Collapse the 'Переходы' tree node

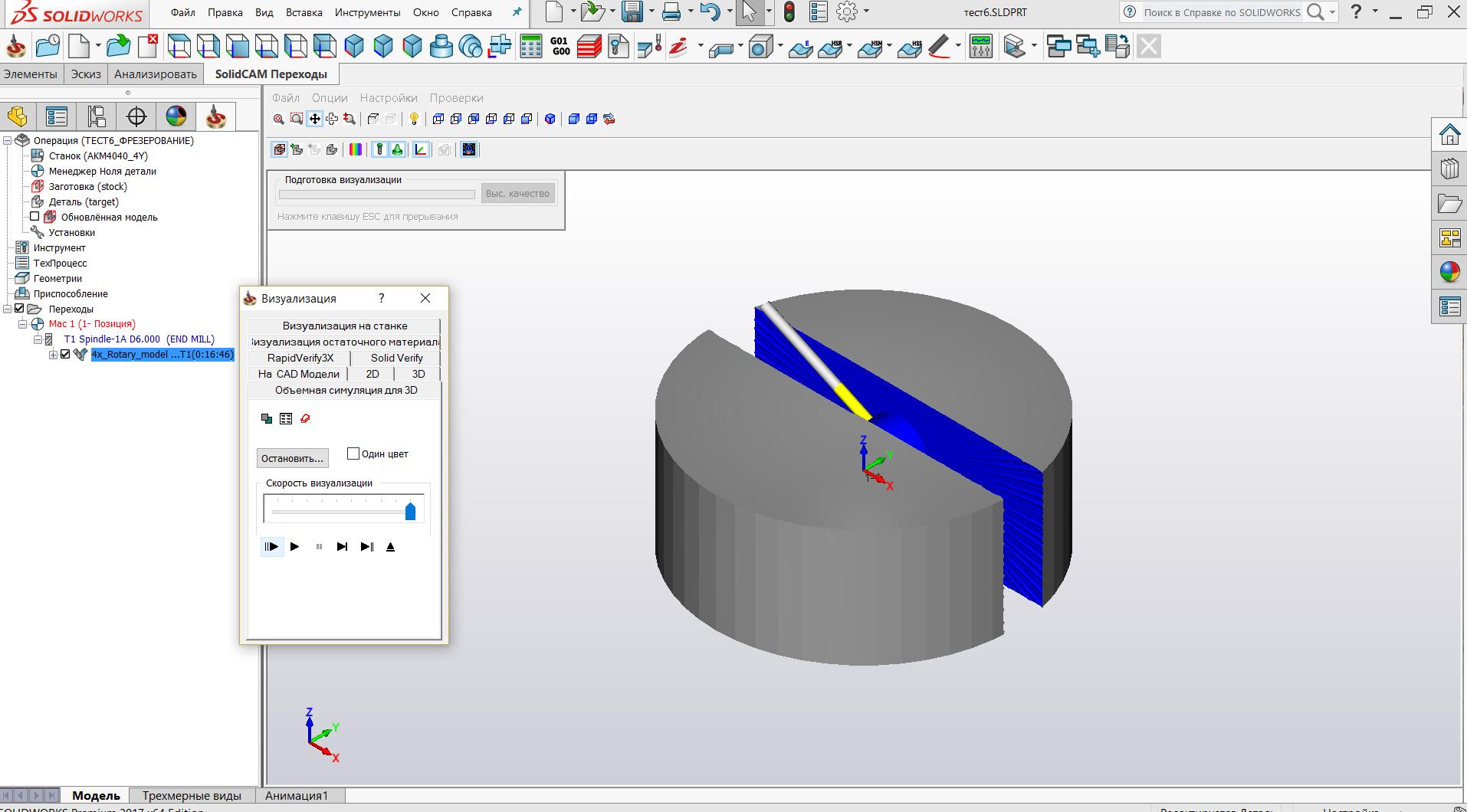click(x=7, y=309)
